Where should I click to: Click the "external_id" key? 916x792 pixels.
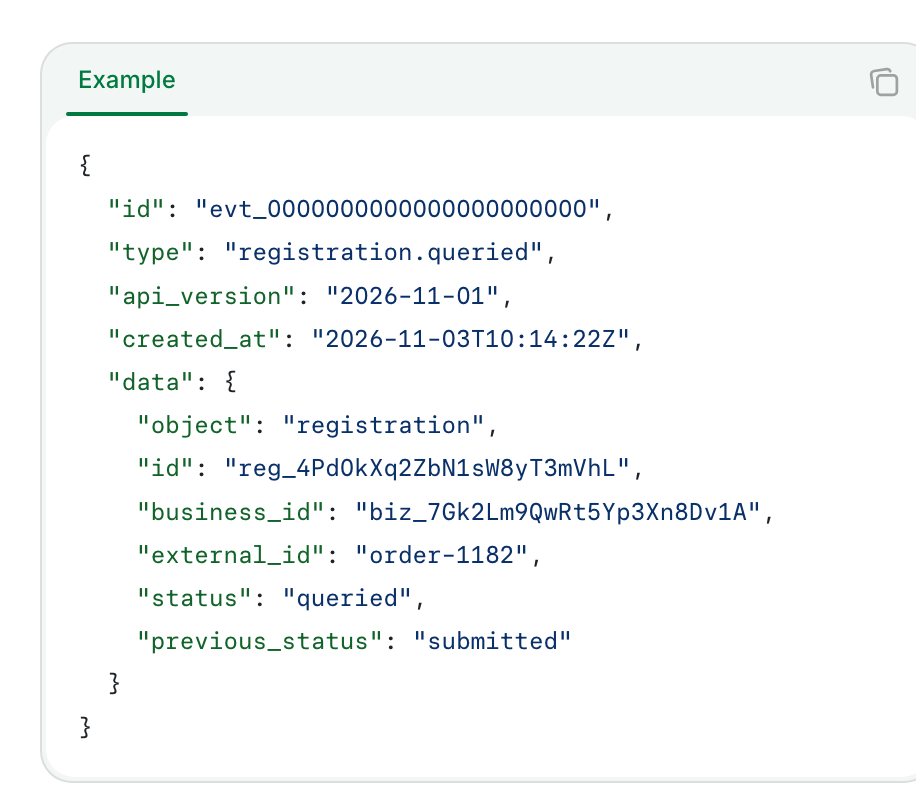point(231,555)
